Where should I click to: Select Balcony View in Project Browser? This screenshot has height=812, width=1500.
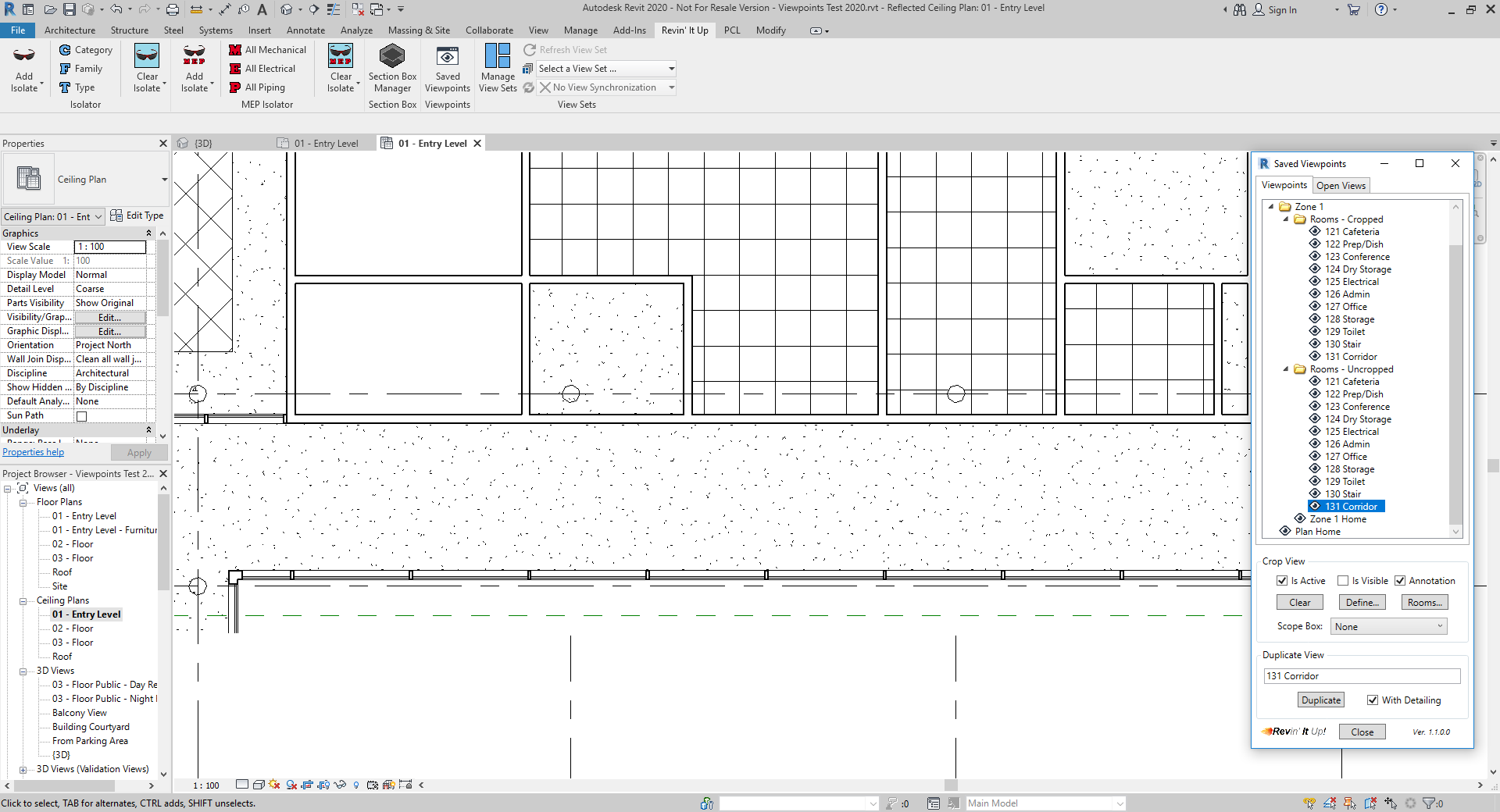tap(80, 714)
